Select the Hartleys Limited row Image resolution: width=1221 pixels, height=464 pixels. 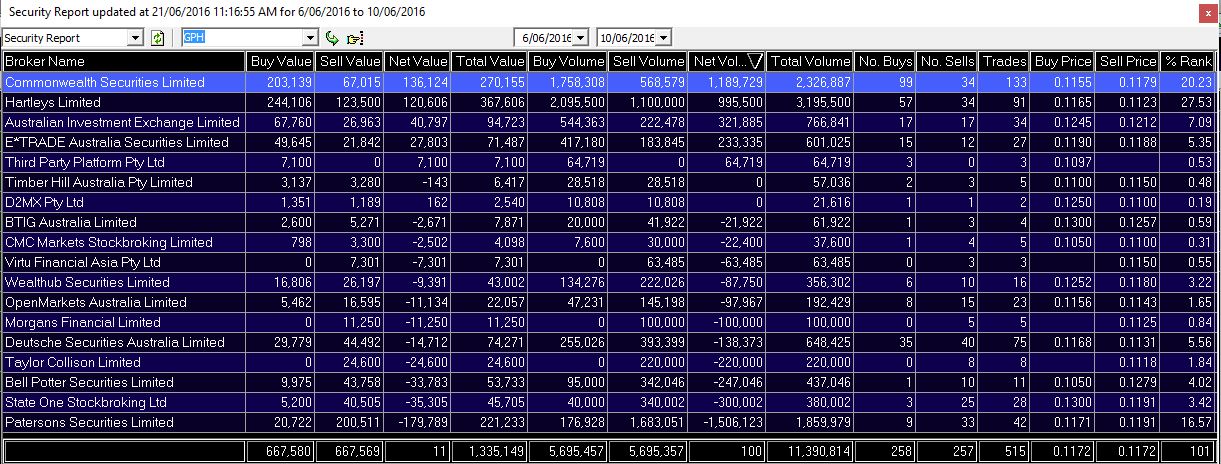(x=609, y=102)
